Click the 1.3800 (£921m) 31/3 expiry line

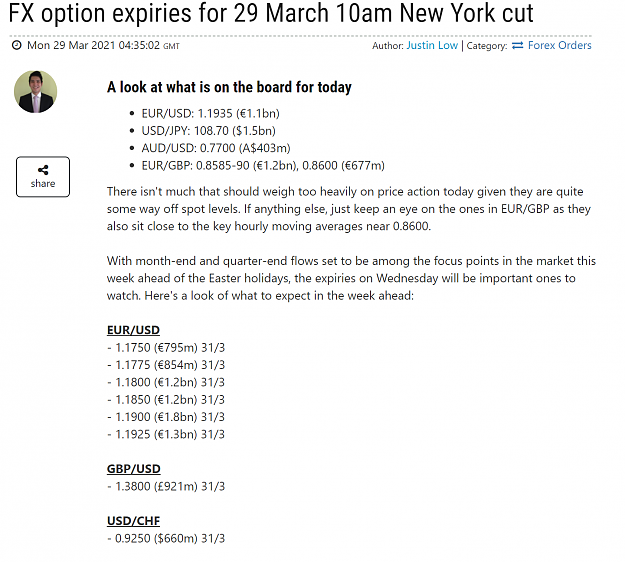pos(166,486)
